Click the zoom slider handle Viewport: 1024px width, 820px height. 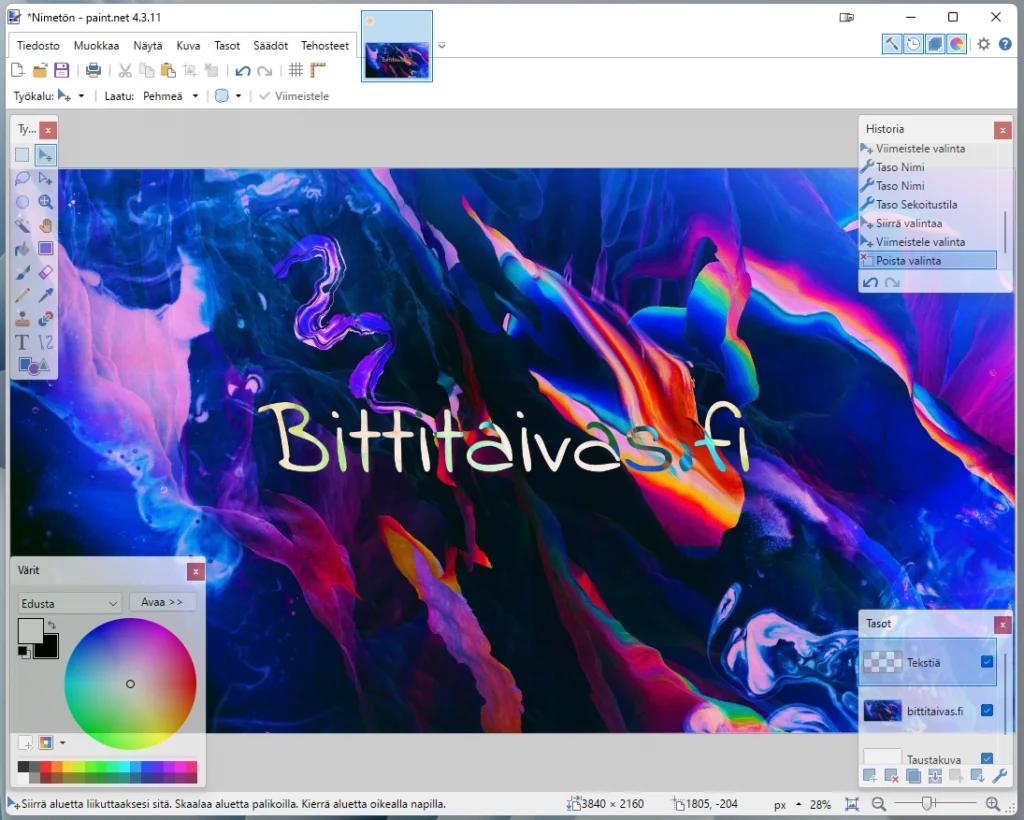(926, 804)
